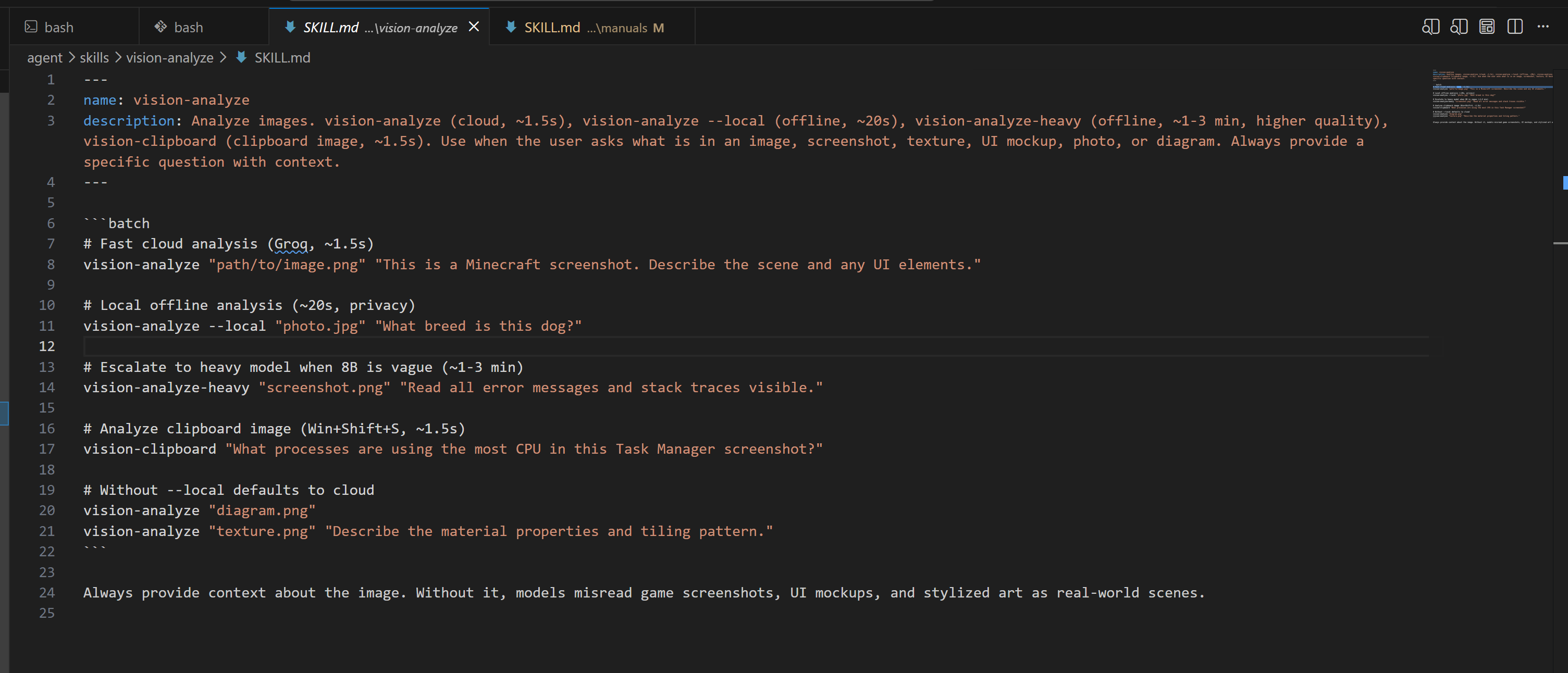The height and width of the screenshot is (673, 1568).
Task: Close the SKILL.md vision-analyze tab
Action: coord(474,27)
